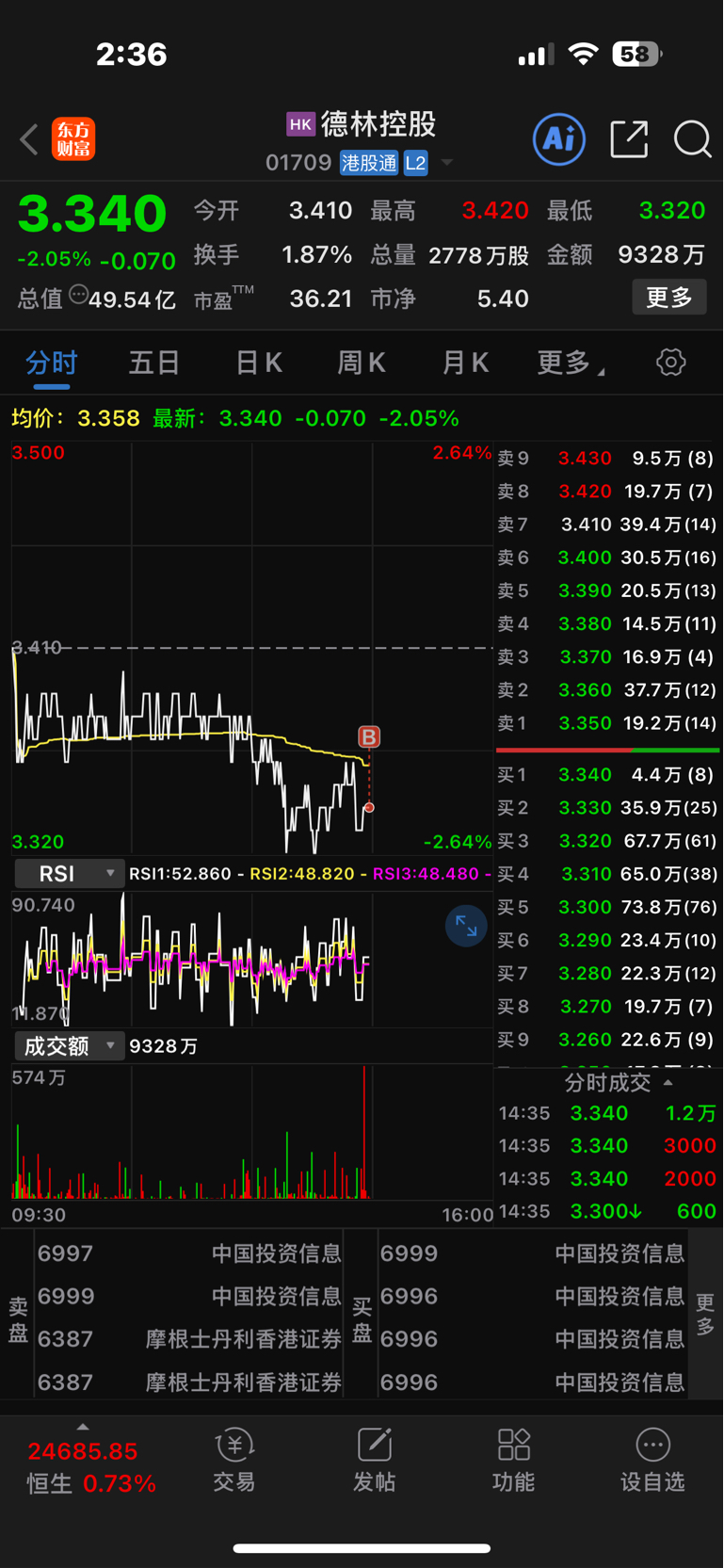Tap the 均价 3.358 label
This screenshot has width=724, height=1568.
[75, 418]
